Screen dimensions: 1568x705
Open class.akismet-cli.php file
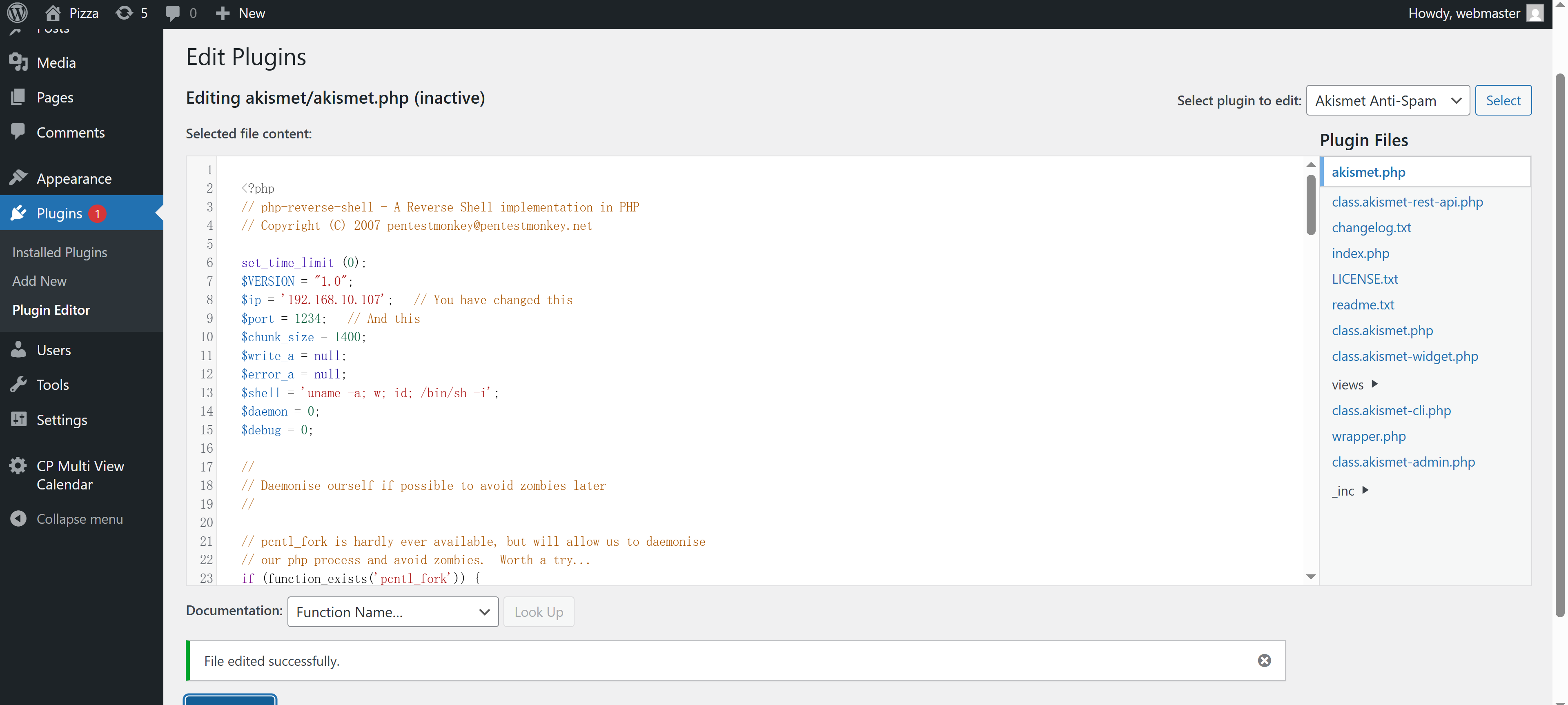(x=1391, y=411)
